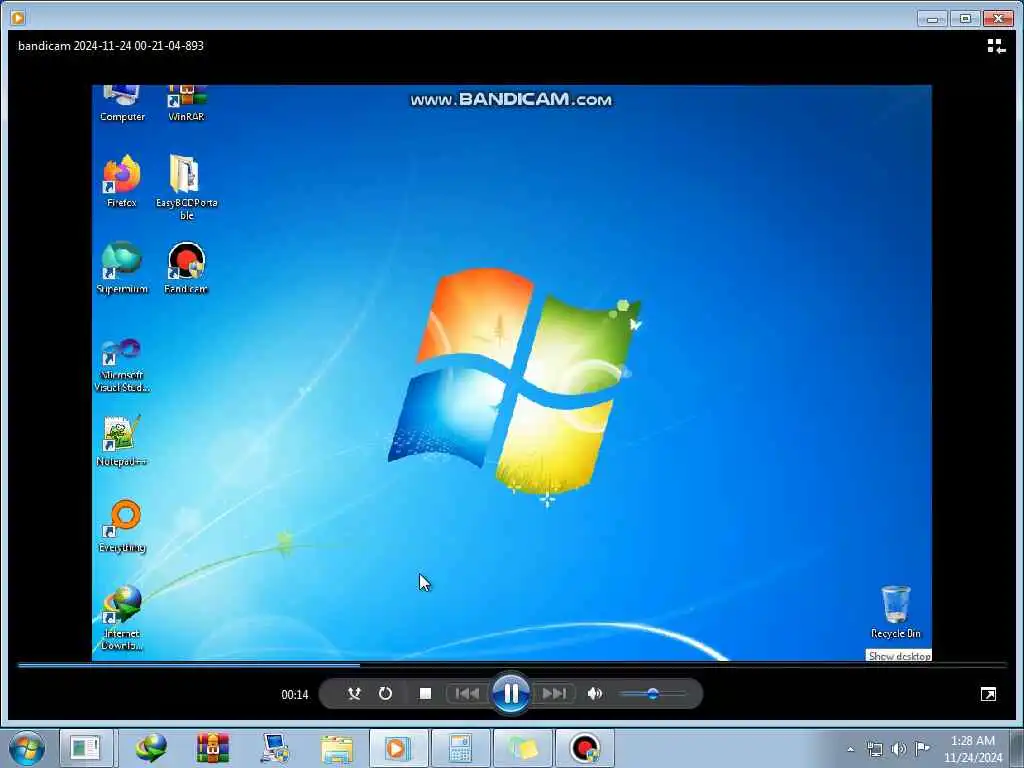The height and width of the screenshot is (768, 1024).
Task: Open the taskbar clock showing 1:28 AM
Action: point(973,749)
